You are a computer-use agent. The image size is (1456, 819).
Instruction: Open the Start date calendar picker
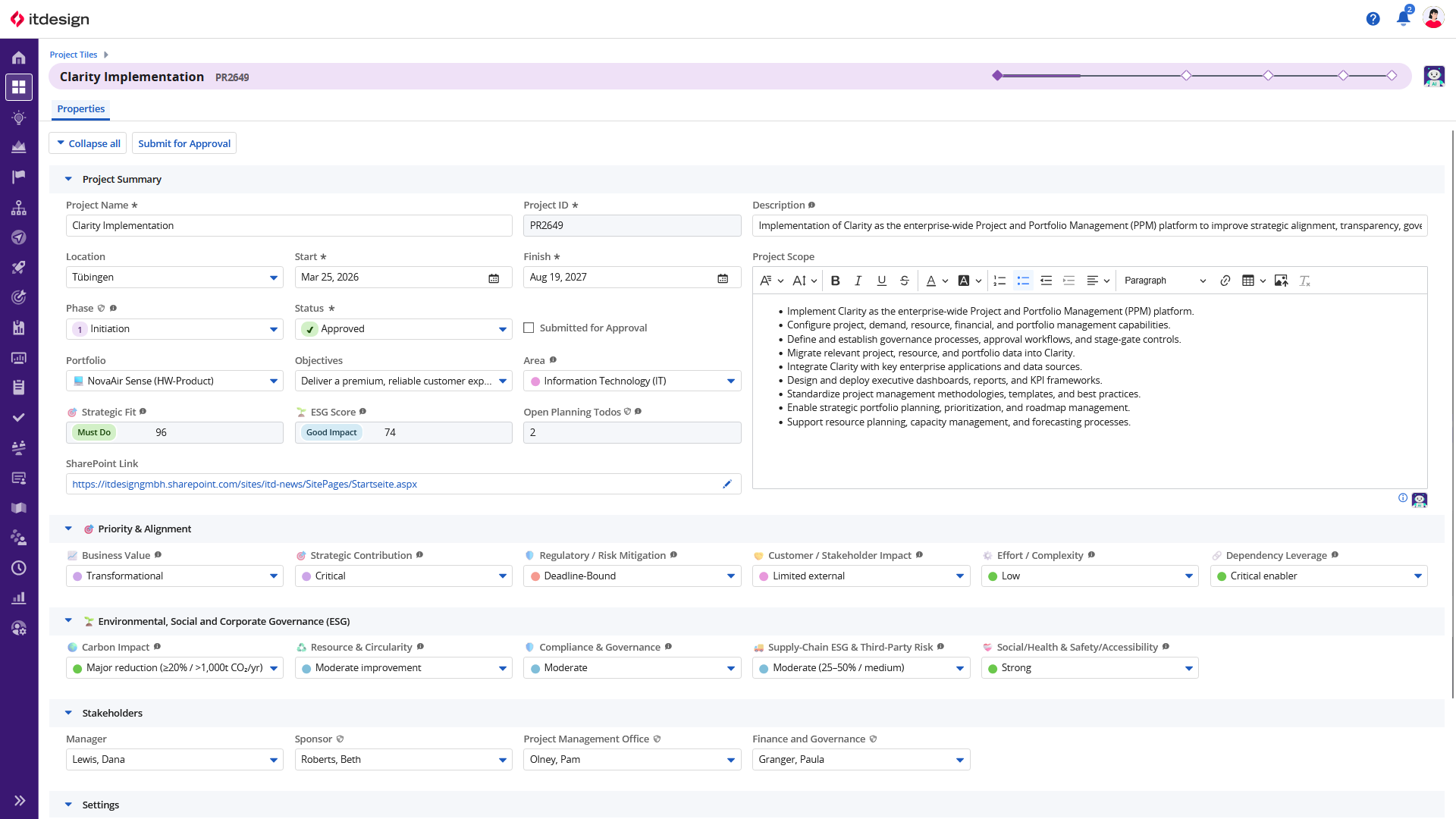point(494,278)
